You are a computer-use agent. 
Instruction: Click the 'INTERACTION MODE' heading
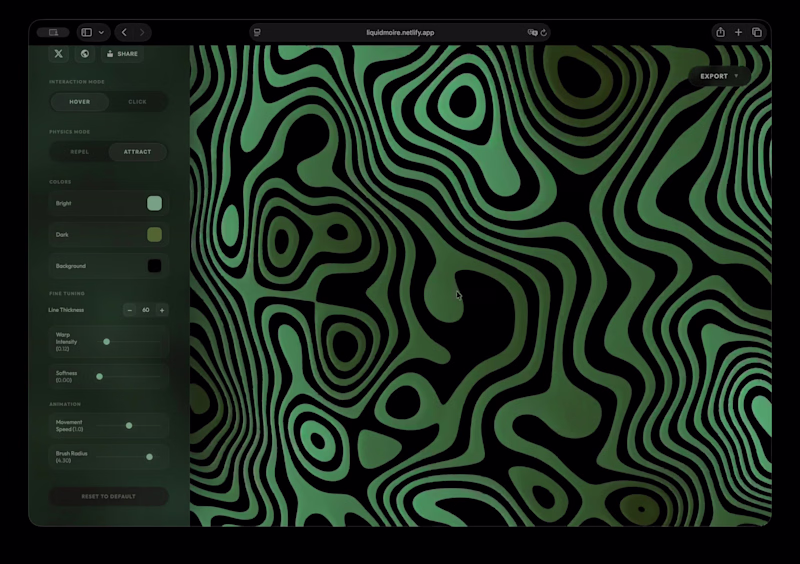[x=77, y=82]
